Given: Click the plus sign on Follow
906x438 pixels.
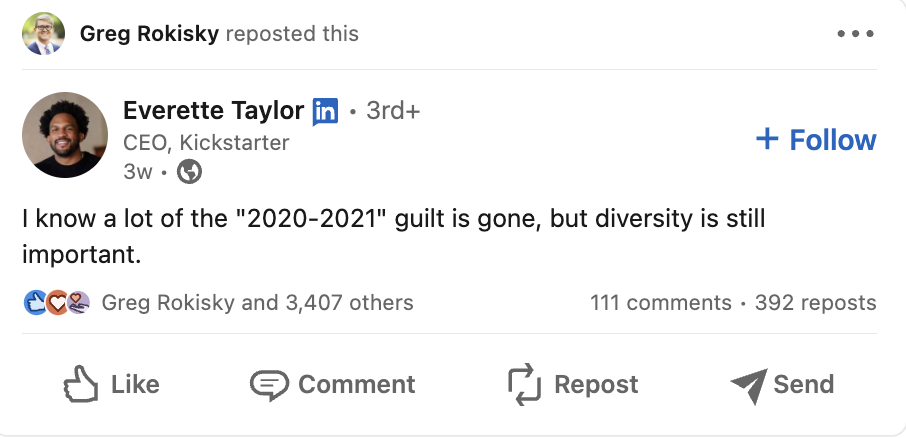Looking at the screenshot, I should tap(767, 139).
